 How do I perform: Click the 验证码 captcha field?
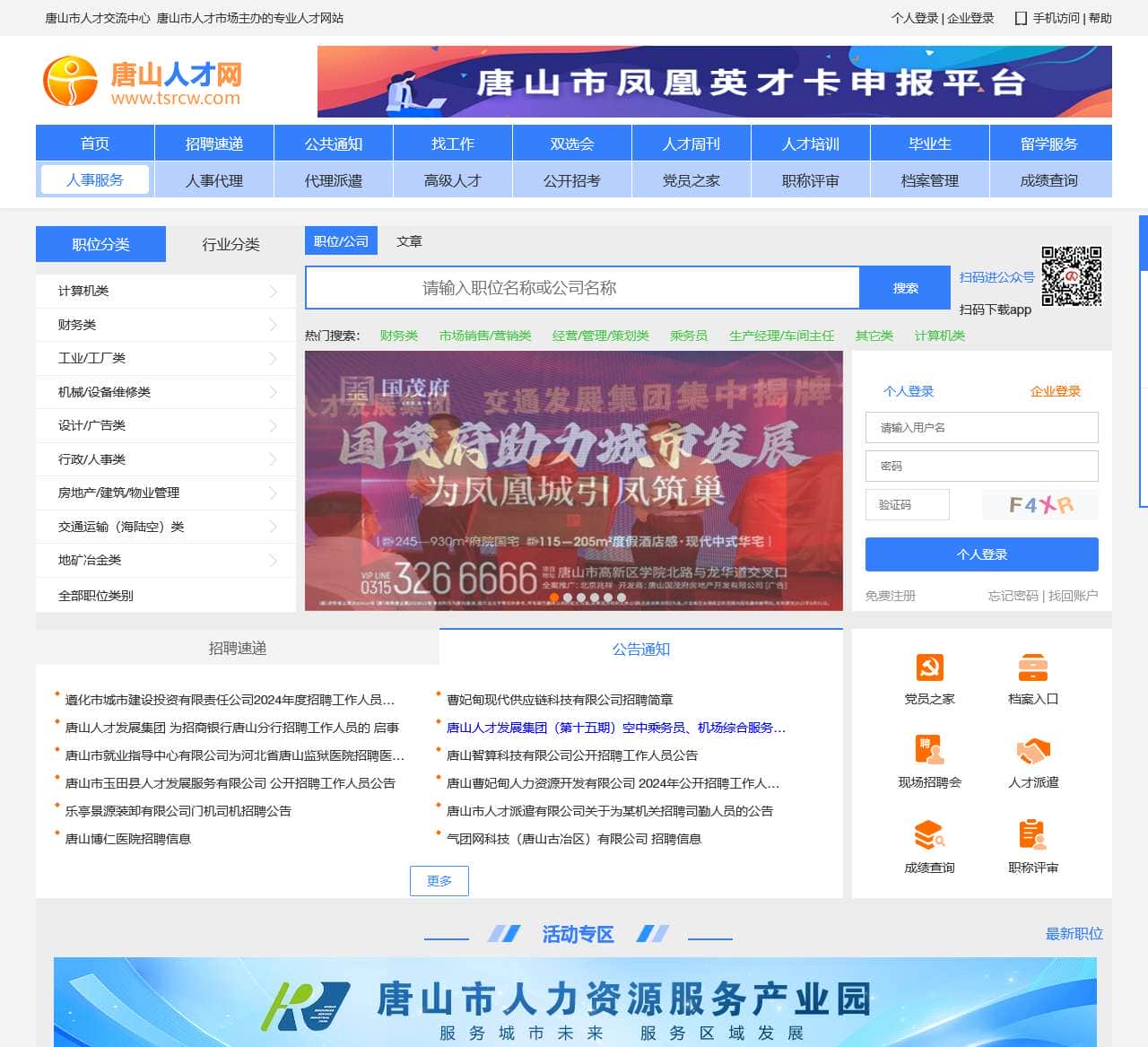click(908, 505)
